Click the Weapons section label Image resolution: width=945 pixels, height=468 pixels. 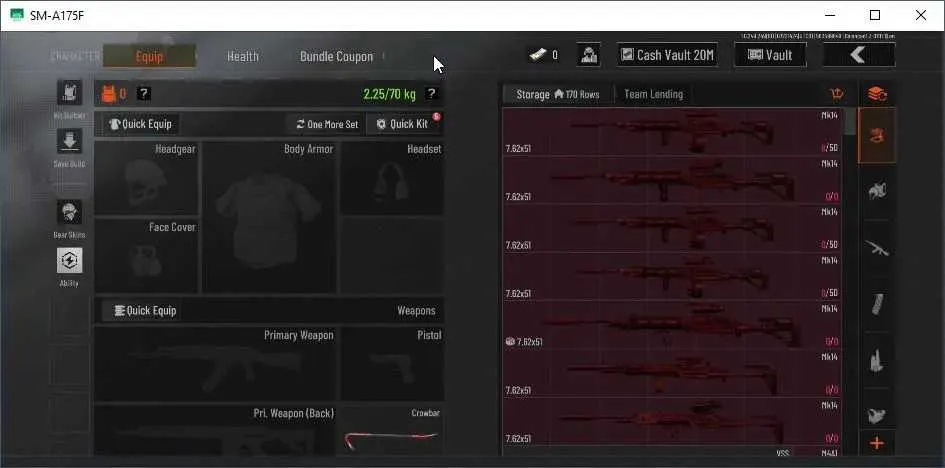pos(416,311)
